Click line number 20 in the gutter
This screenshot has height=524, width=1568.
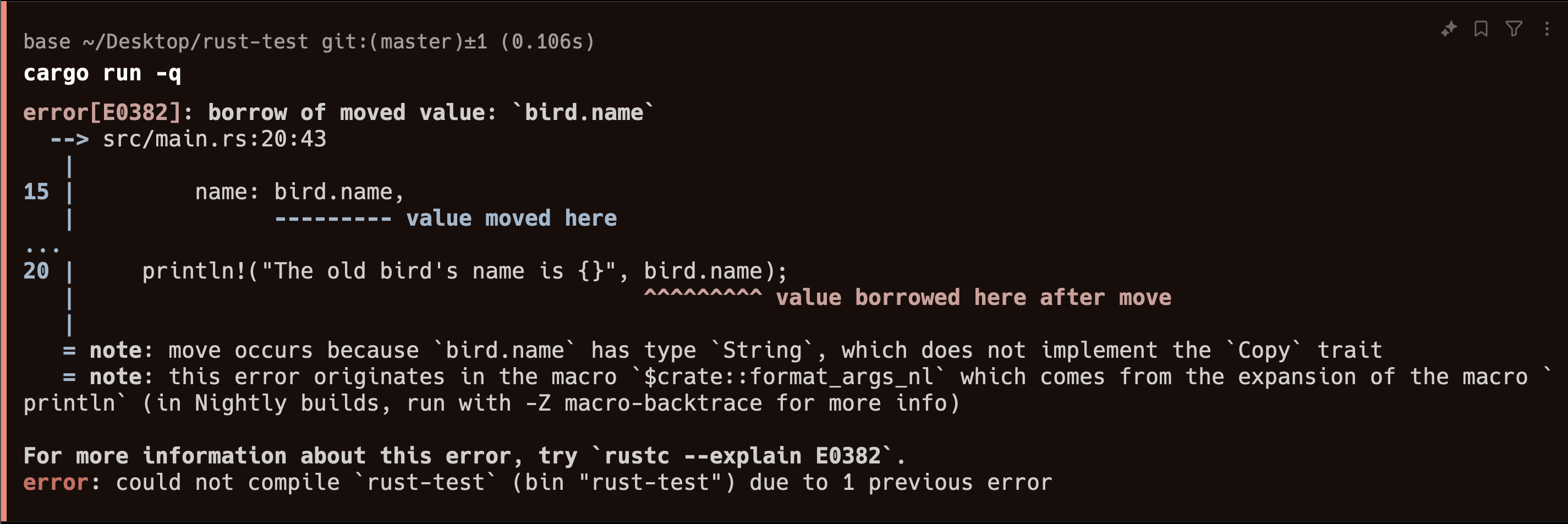pyautogui.click(x=36, y=271)
